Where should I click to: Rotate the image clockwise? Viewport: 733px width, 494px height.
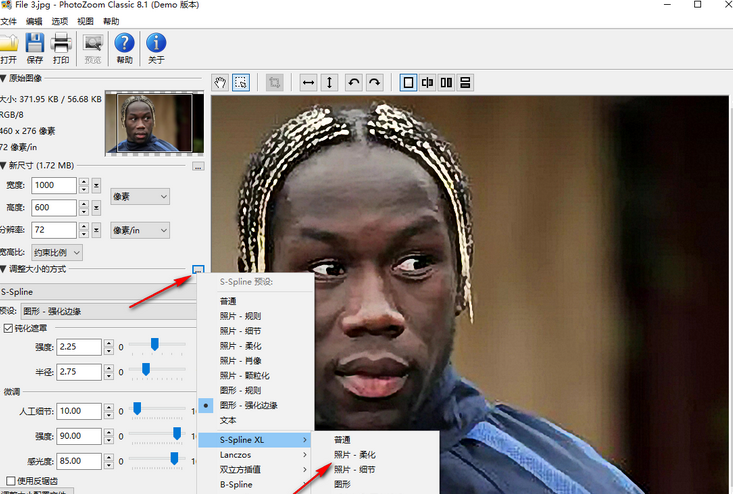coord(374,82)
